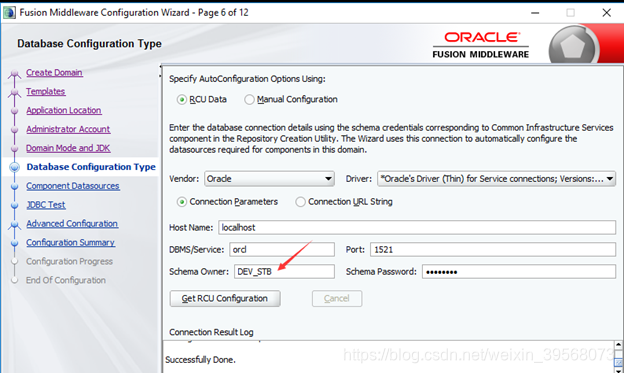Select the RCU Data radio button
The height and width of the screenshot is (373, 624).
coord(182,100)
